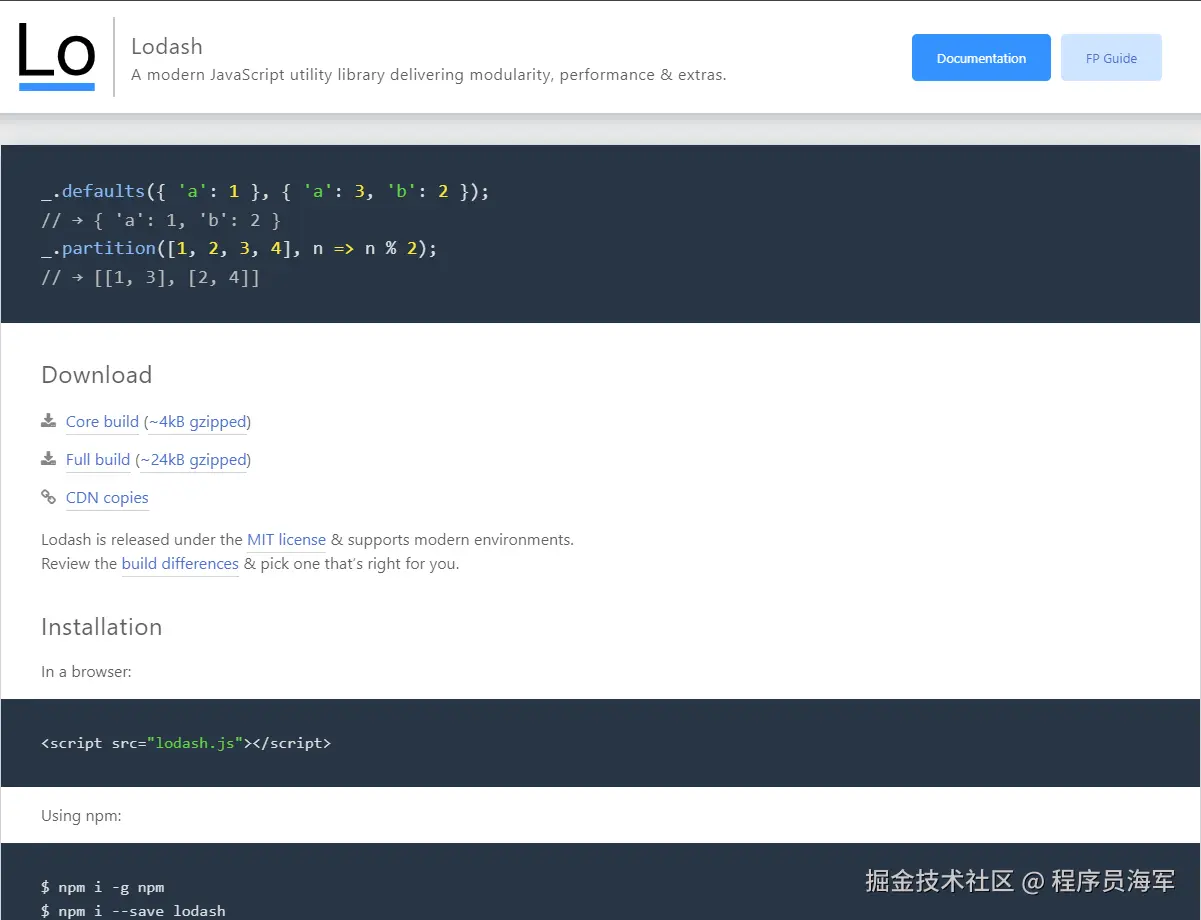Click the "Using npm:" text
Screen dimensions: 1201x920
pyautogui.click(x=81, y=816)
